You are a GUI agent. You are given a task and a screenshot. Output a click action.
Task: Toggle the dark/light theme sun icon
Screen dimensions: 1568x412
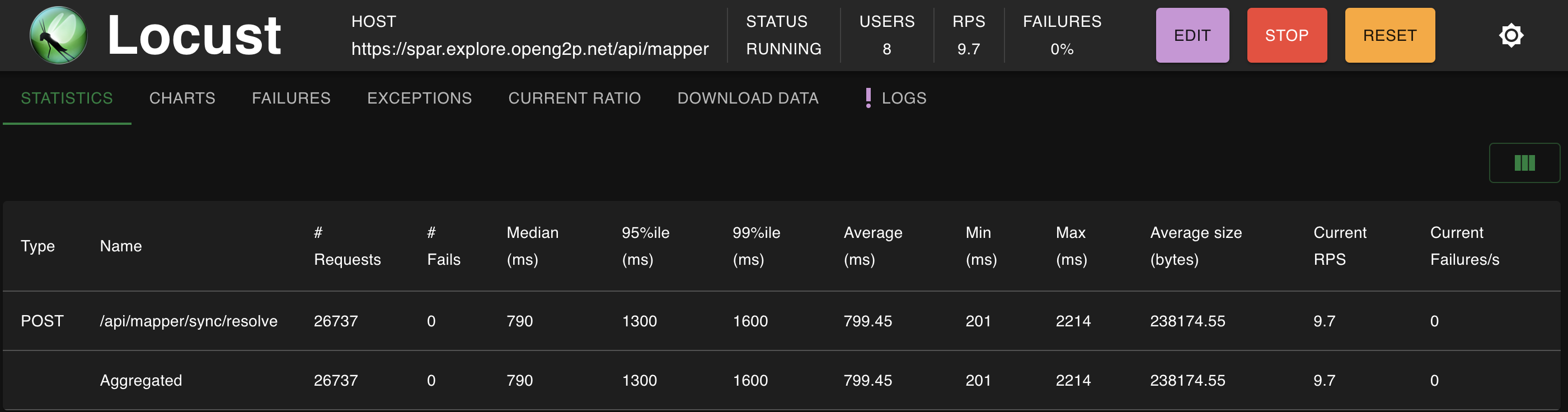tap(1510, 35)
